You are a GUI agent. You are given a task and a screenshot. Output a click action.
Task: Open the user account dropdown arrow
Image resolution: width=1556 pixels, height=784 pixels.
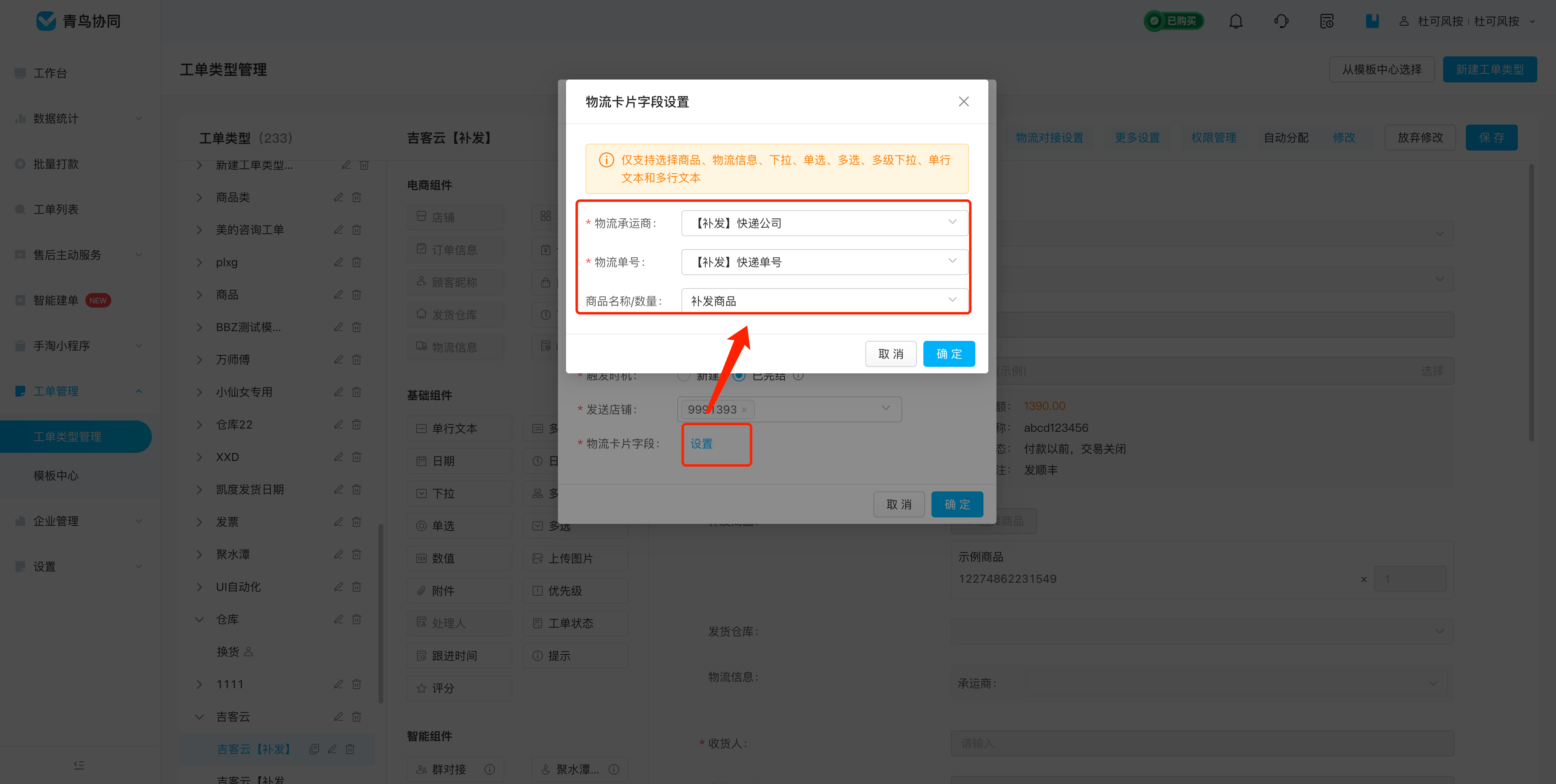pyautogui.click(x=1532, y=21)
